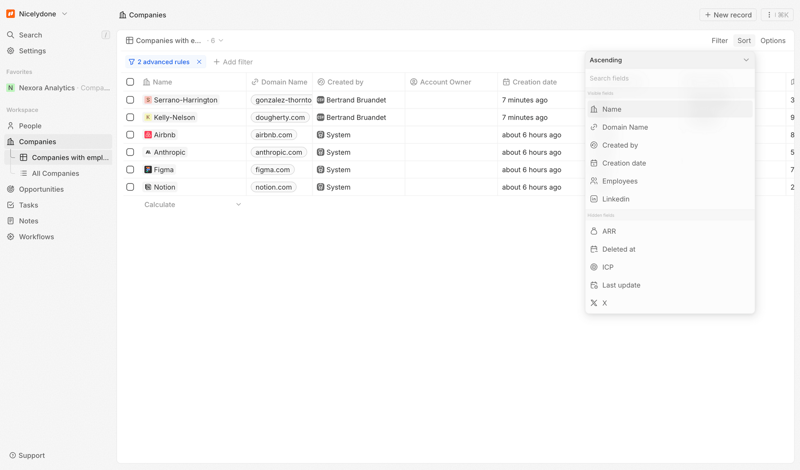This screenshot has height=470, width=800.
Task: Open the Anthropic company record
Action: tap(164, 152)
